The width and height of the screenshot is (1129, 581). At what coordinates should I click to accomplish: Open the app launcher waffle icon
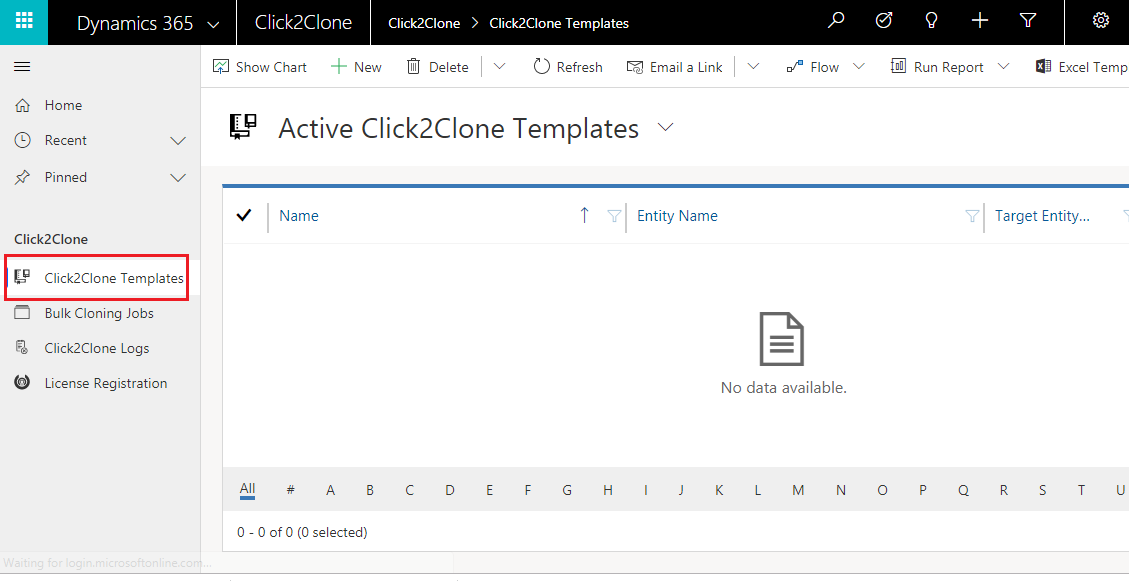pyautogui.click(x=24, y=22)
